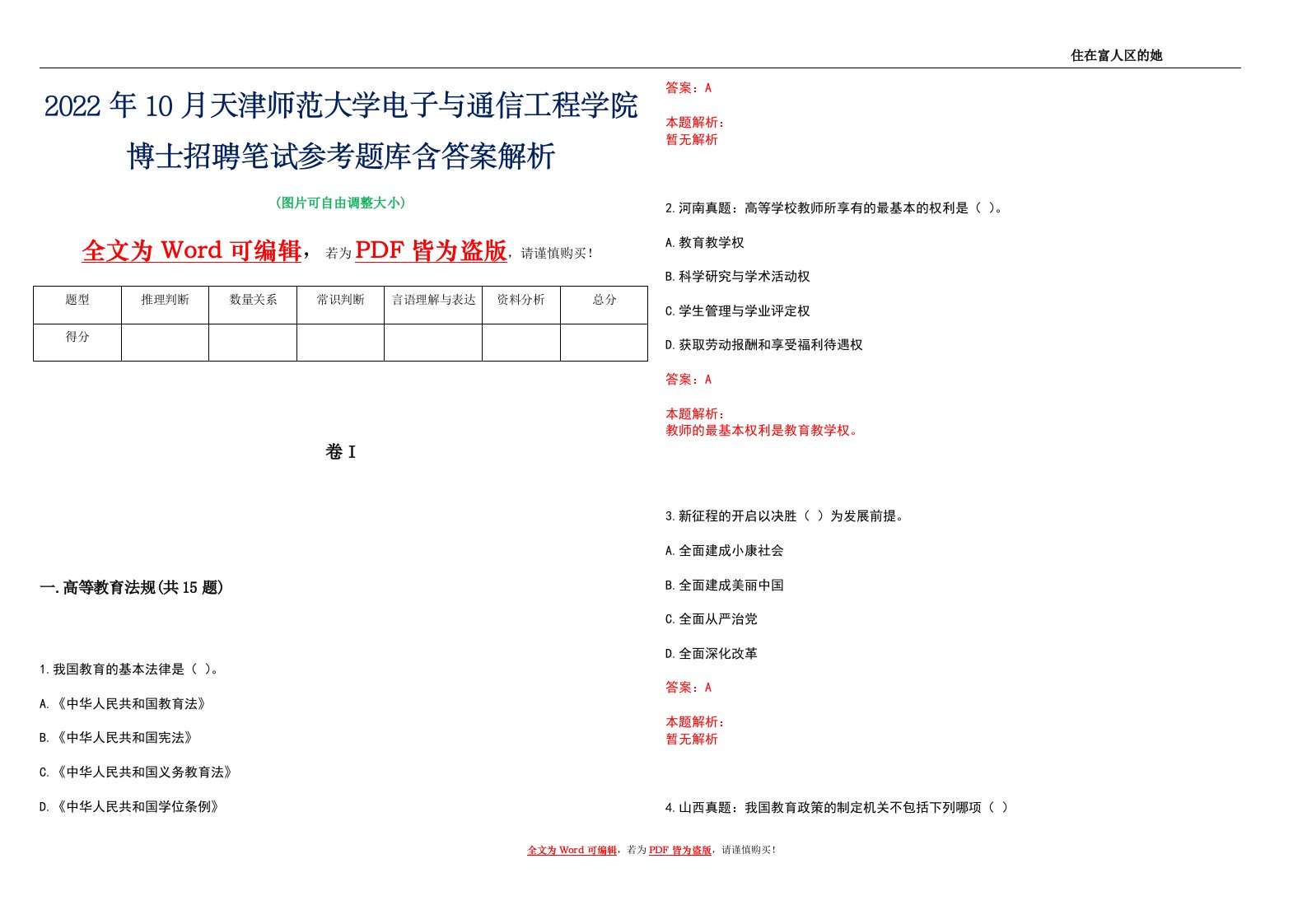
Task: Click the table cell 总分
Action: (x=604, y=305)
